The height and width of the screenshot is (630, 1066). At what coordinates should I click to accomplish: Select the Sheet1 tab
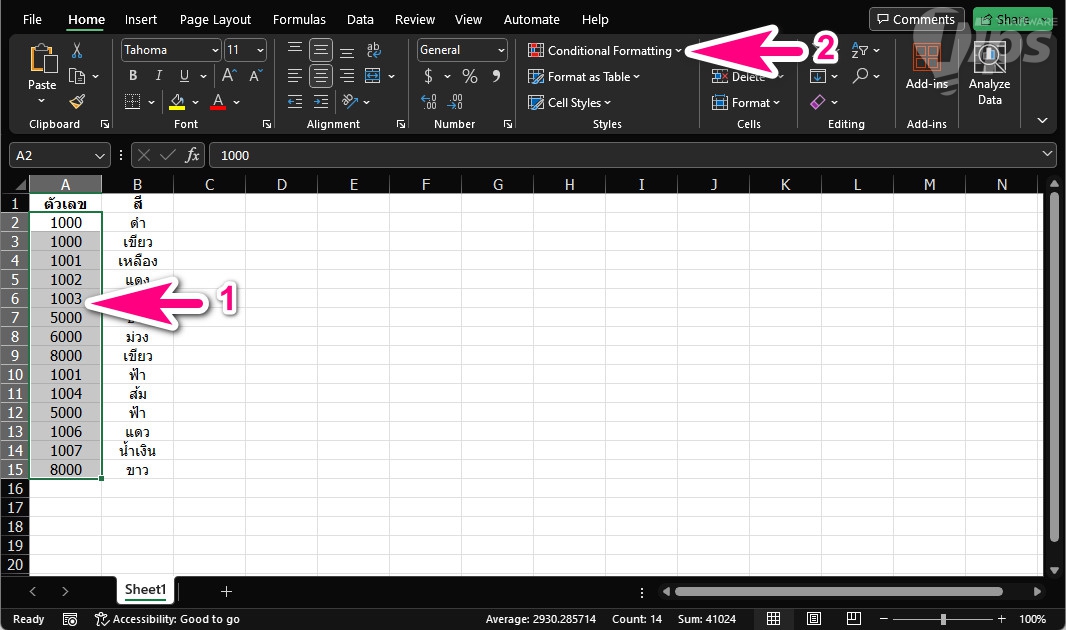145,590
